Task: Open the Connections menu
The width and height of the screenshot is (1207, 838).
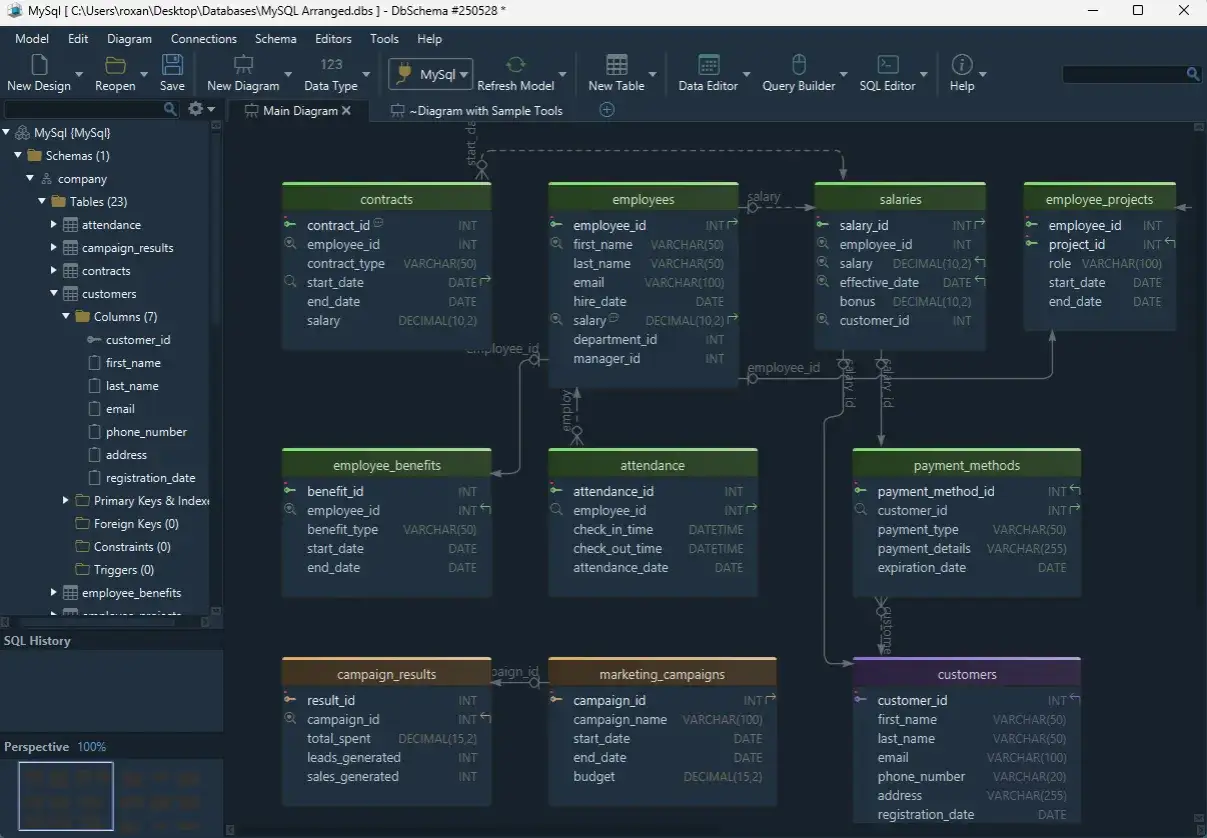Action: coord(204,39)
